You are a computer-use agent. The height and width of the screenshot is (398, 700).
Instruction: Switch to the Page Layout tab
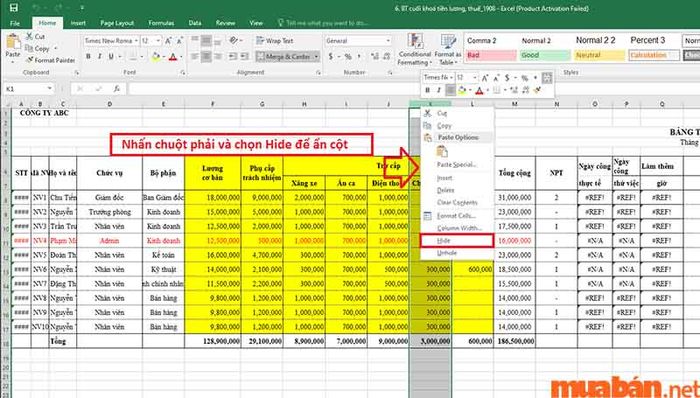coord(117,23)
